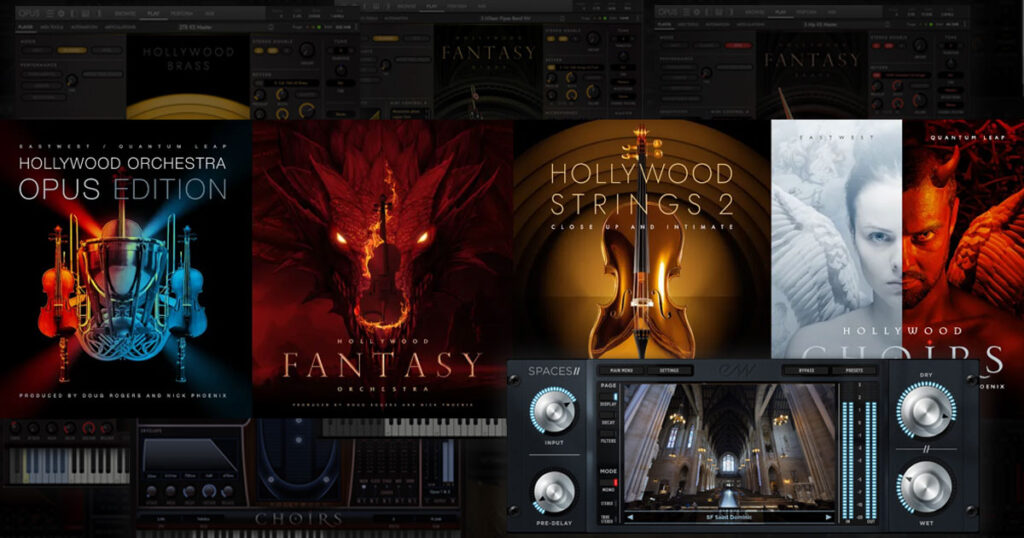Adjust the Dry knob in Spaces II
Image resolution: width=1024 pixels, height=538 pixels.
point(925,411)
